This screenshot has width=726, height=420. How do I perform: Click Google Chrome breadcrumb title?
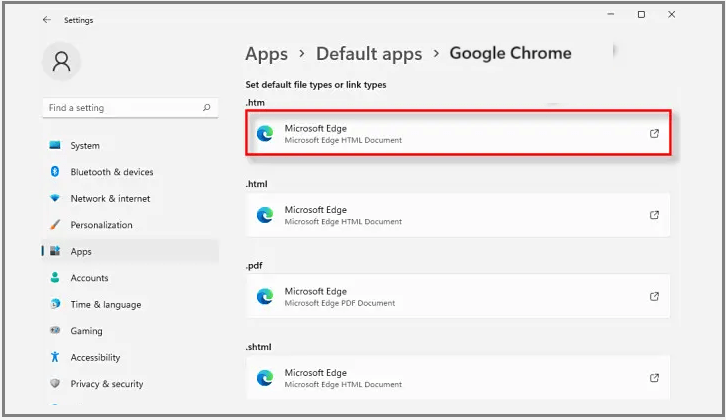coord(510,53)
